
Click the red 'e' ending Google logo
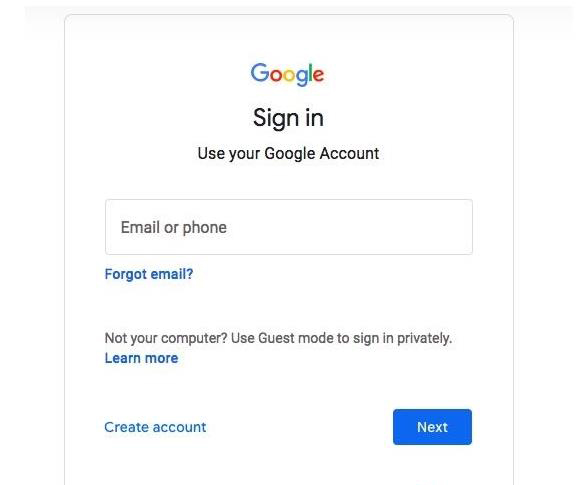pyautogui.click(x=318, y=75)
